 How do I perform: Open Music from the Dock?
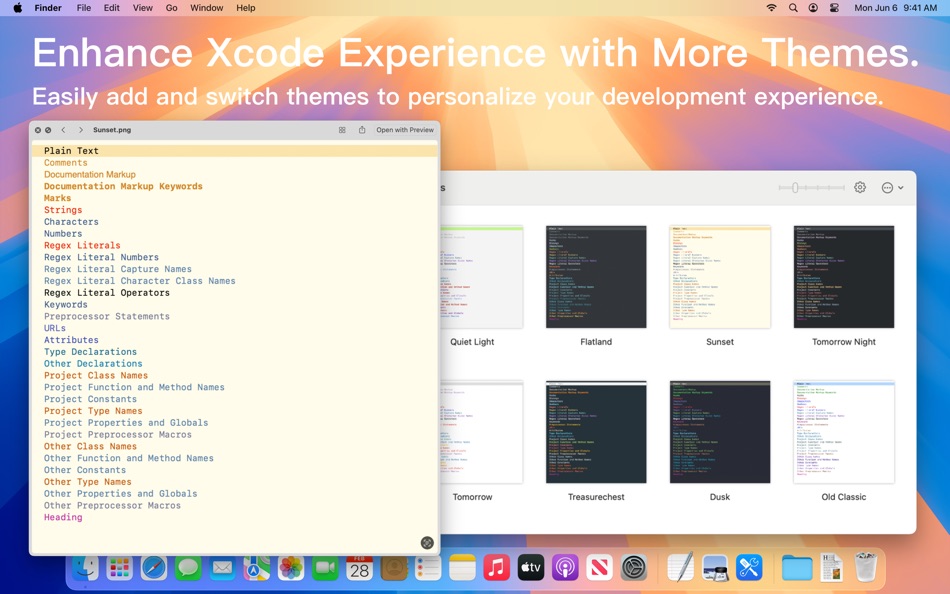[x=496, y=568]
